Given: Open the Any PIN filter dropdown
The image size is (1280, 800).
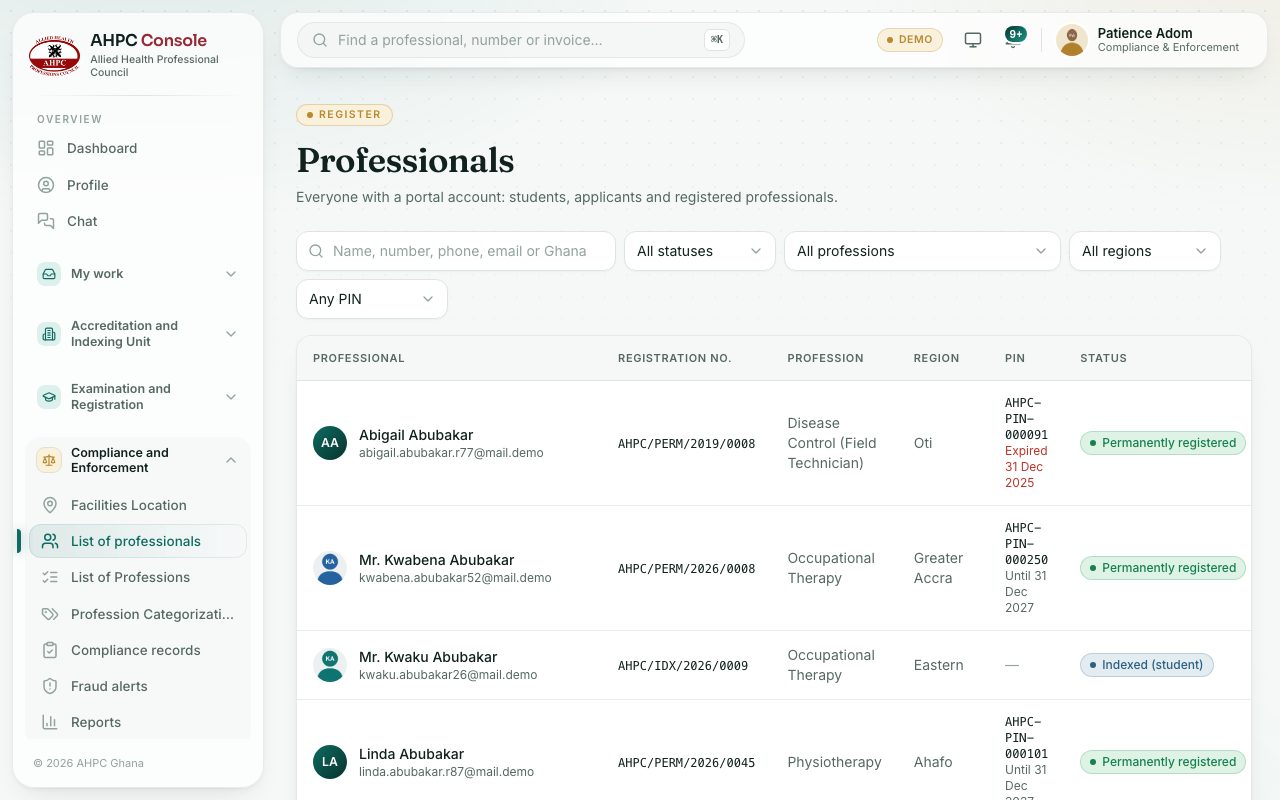Looking at the screenshot, I should [x=372, y=299].
